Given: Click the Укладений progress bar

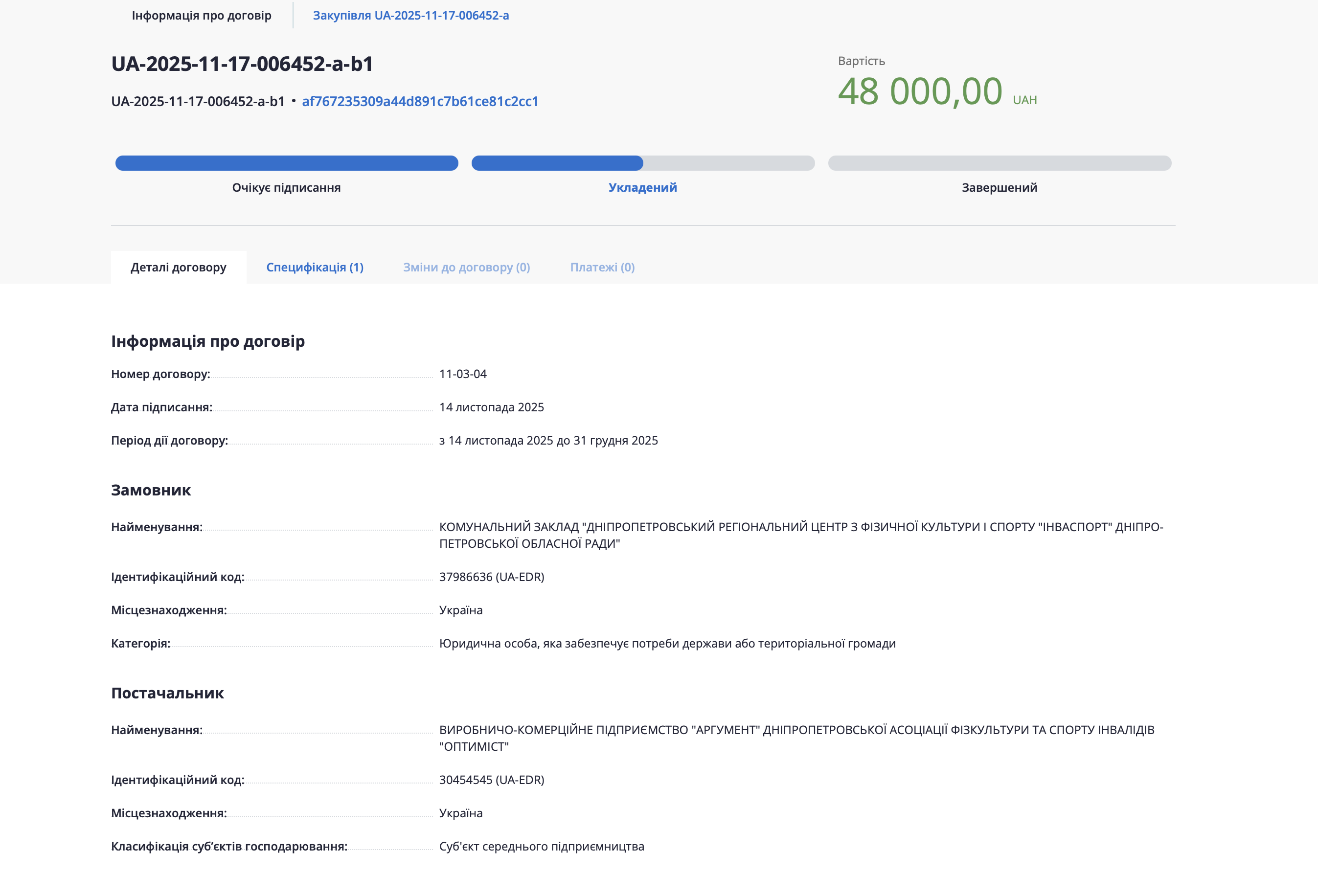Looking at the screenshot, I should point(642,163).
